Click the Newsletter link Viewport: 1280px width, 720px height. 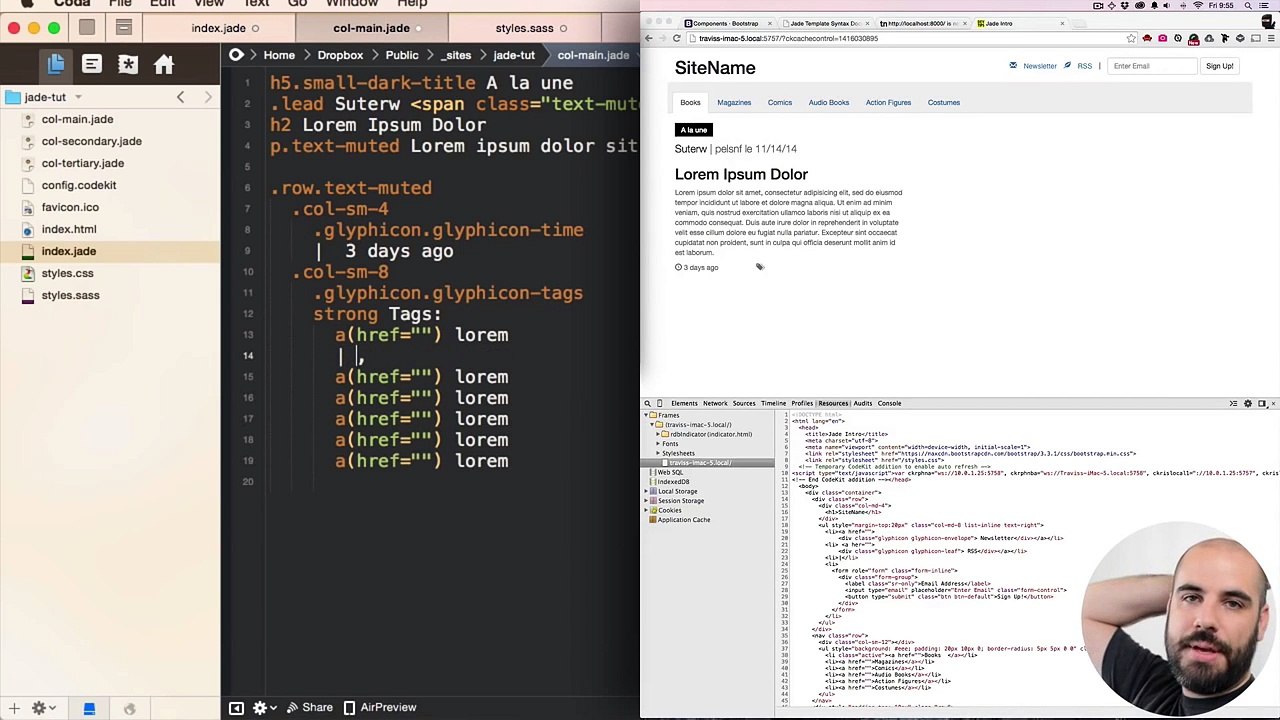[x=1040, y=66]
